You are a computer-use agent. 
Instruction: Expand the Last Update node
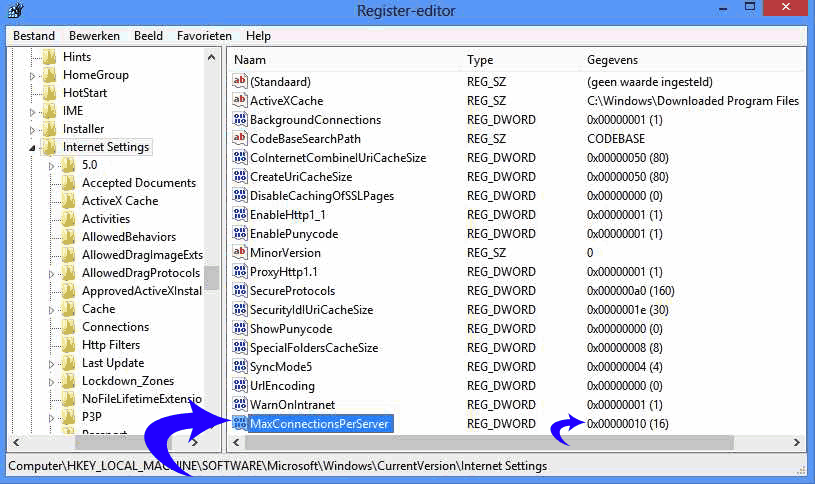[x=51, y=364]
